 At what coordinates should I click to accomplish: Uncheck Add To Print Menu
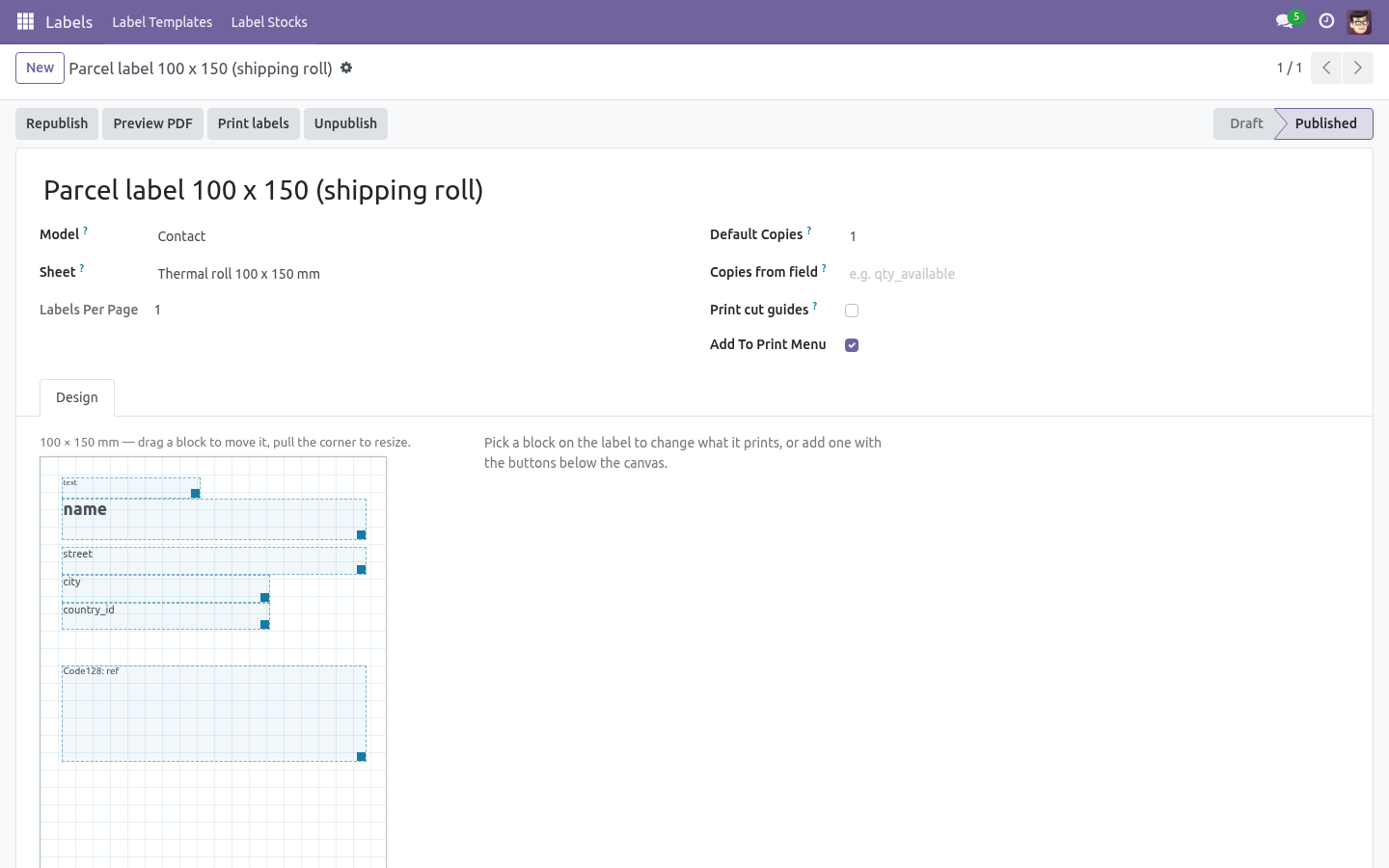(x=852, y=345)
